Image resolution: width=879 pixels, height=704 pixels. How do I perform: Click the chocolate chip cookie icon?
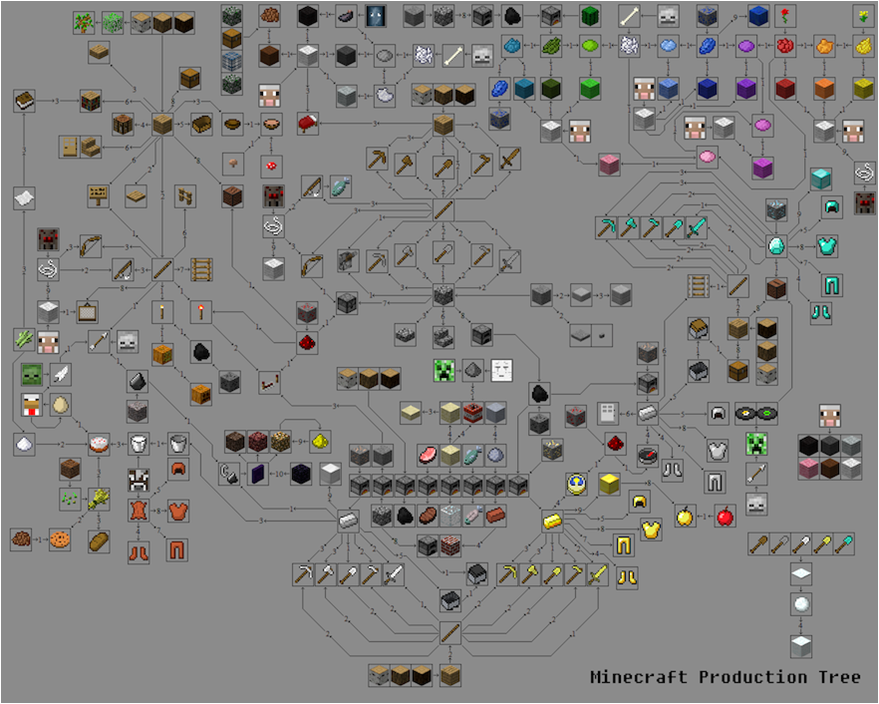pyautogui.click(x=60, y=540)
